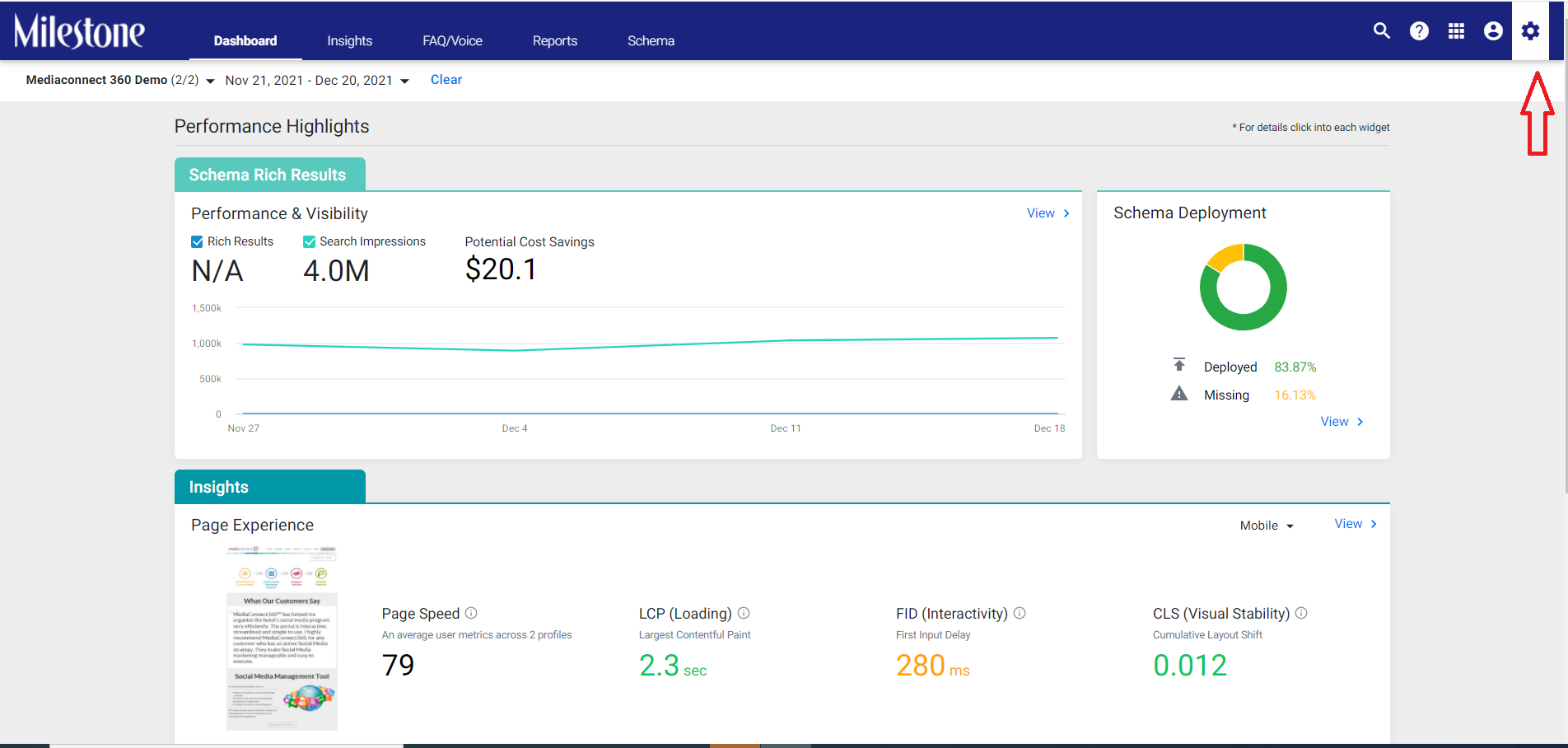
Task: Uncheck the Rich Results checkbox
Action: [197, 241]
